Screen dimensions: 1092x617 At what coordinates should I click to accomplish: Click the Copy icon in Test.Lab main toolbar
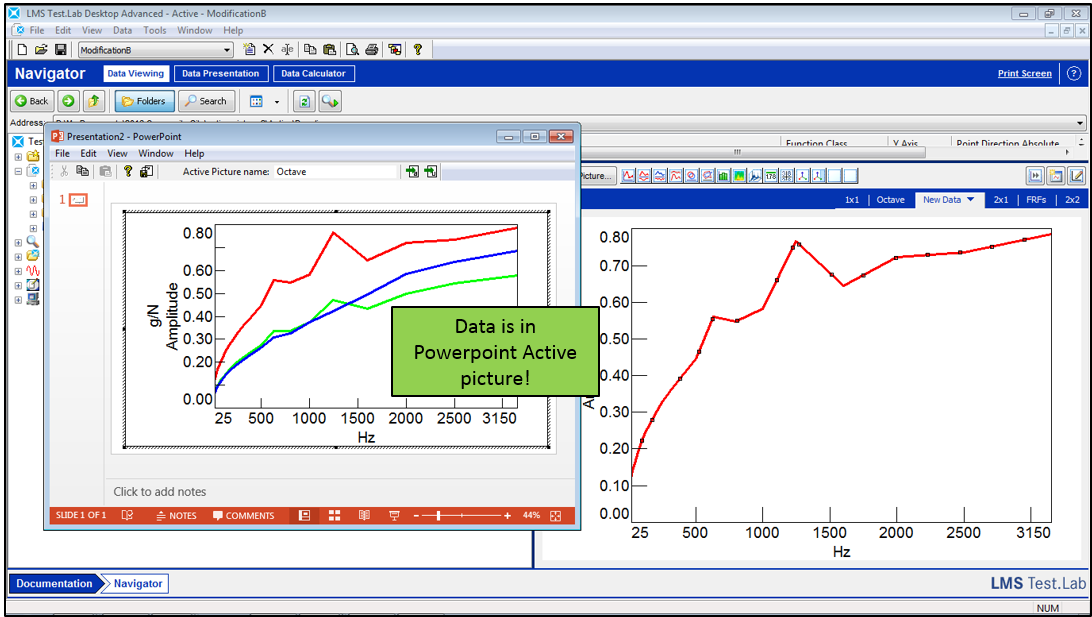[x=310, y=49]
